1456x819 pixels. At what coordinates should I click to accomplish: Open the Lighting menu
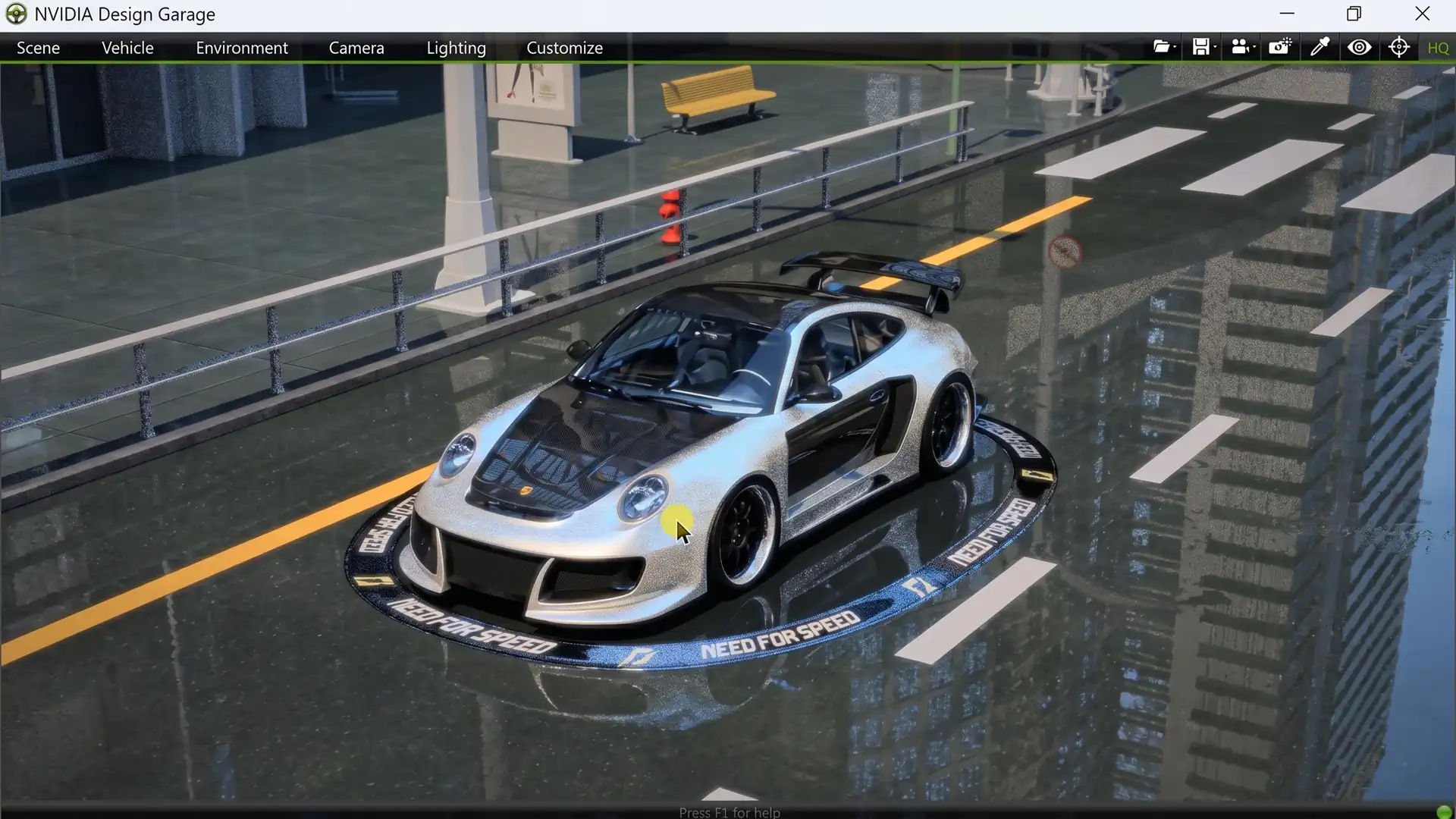456,48
